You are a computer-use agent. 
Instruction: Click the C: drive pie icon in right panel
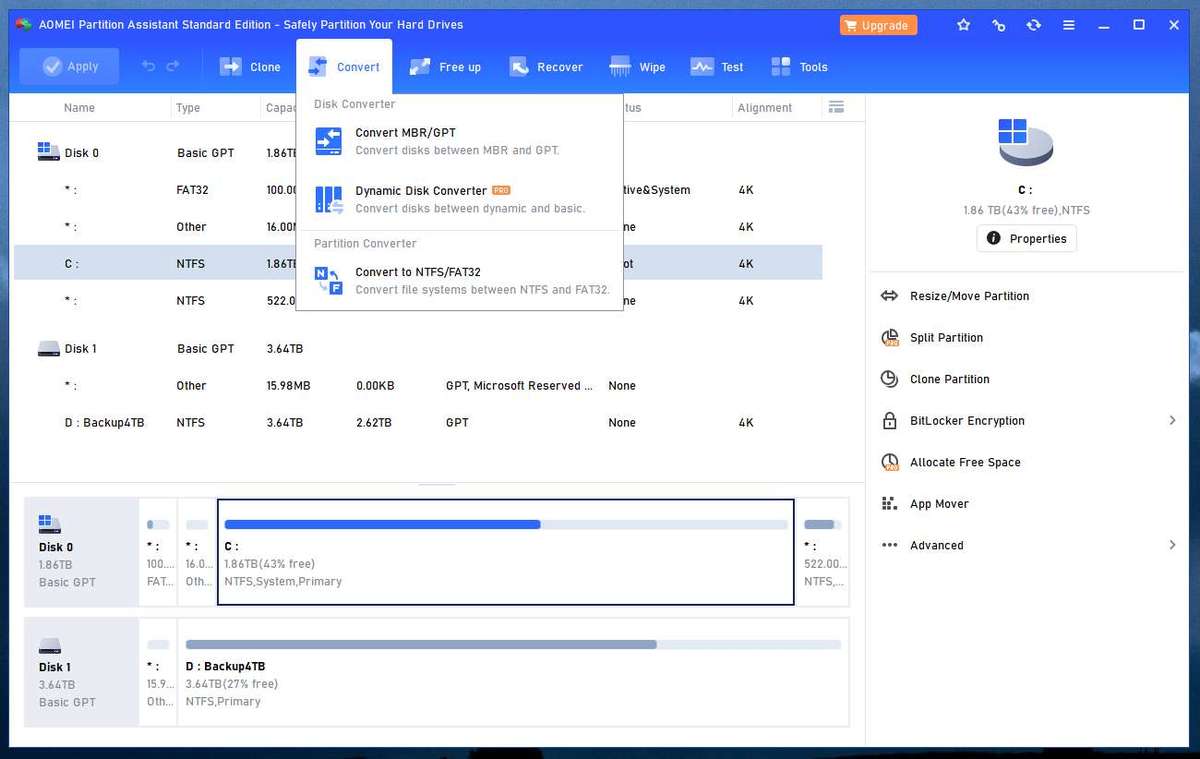[1025, 142]
